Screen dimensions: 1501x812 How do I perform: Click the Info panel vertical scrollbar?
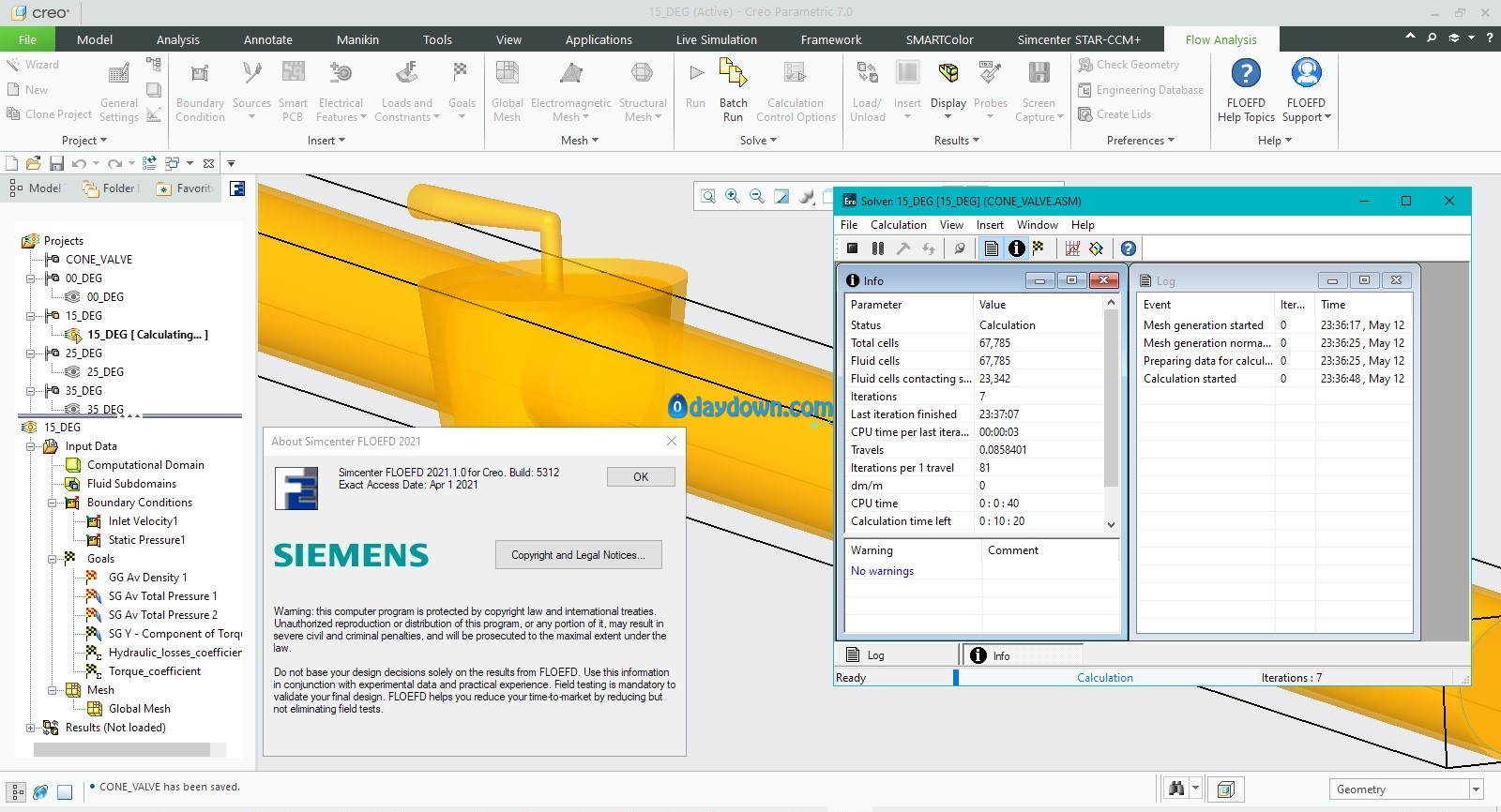(1111, 414)
